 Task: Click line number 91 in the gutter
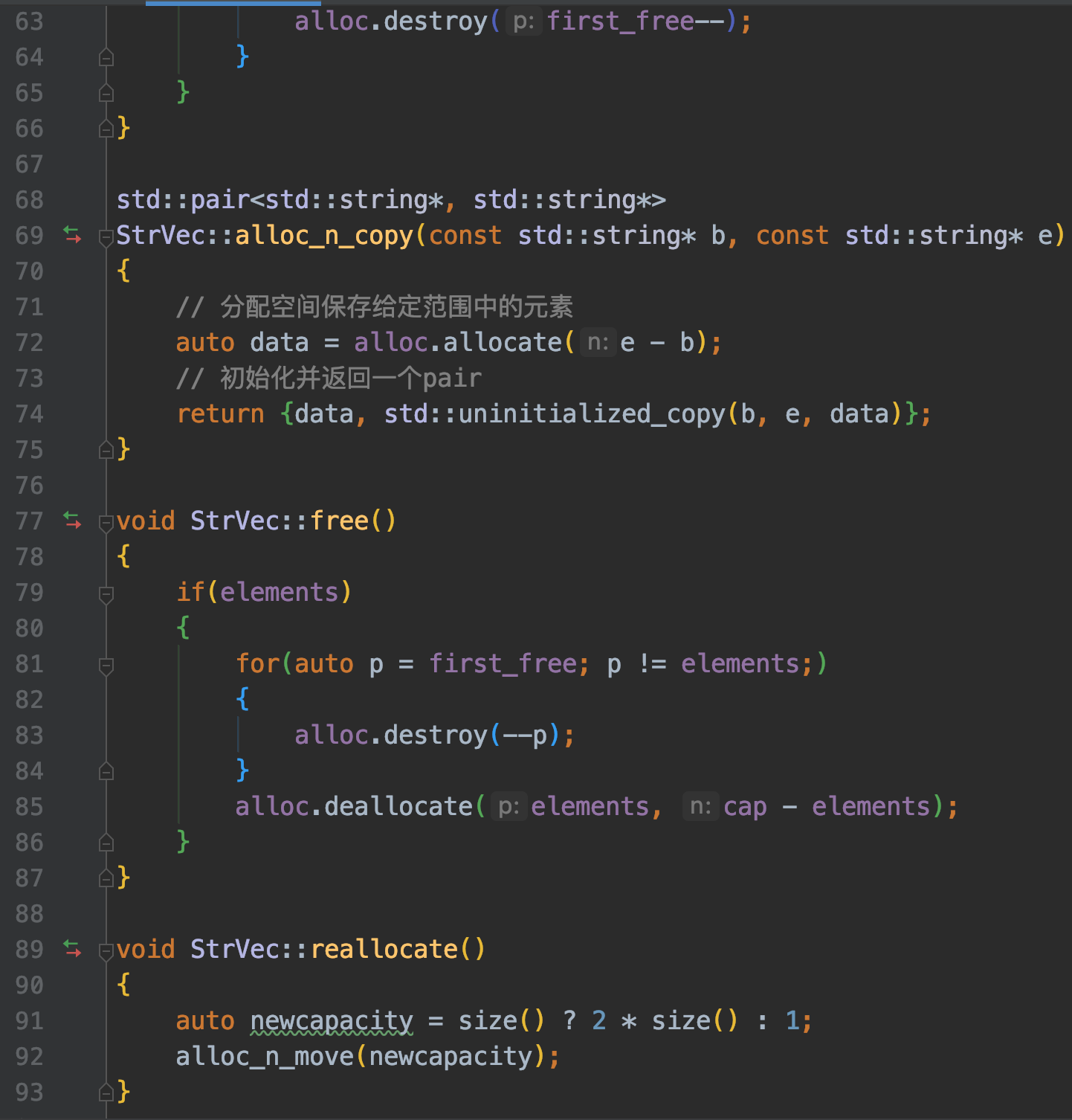pyautogui.click(x=30, y=1021)
